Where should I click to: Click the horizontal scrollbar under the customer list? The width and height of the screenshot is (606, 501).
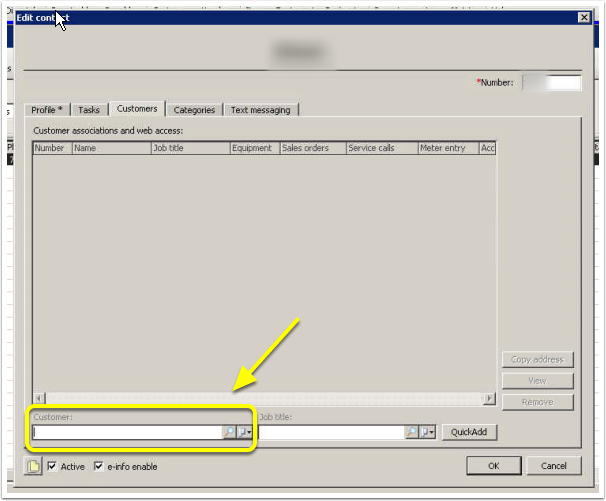coord(260,398)
